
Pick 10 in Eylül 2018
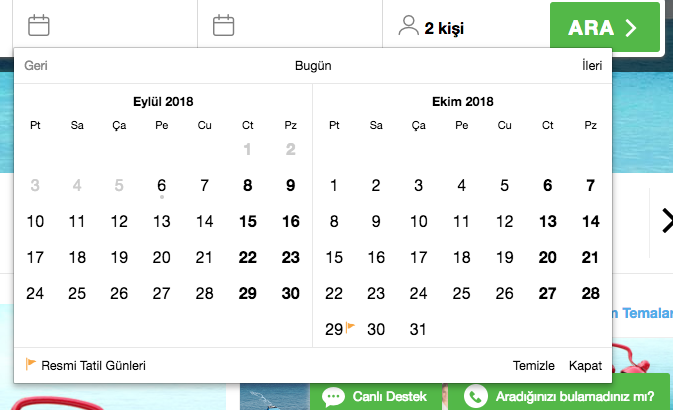(x=35, y=222)
